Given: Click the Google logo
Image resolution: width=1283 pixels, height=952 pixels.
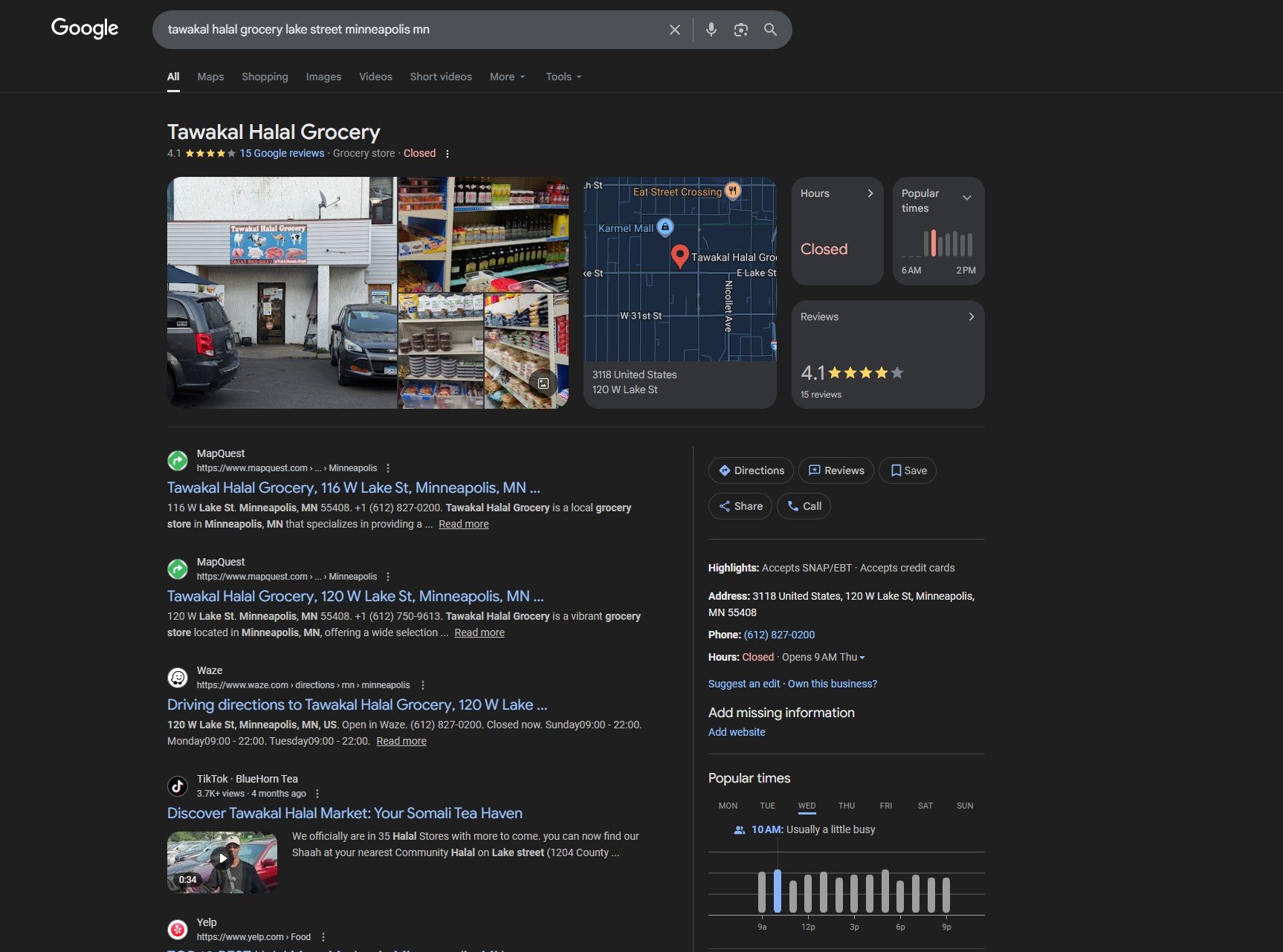Looking at the screenshot, I should coord(85,28).
